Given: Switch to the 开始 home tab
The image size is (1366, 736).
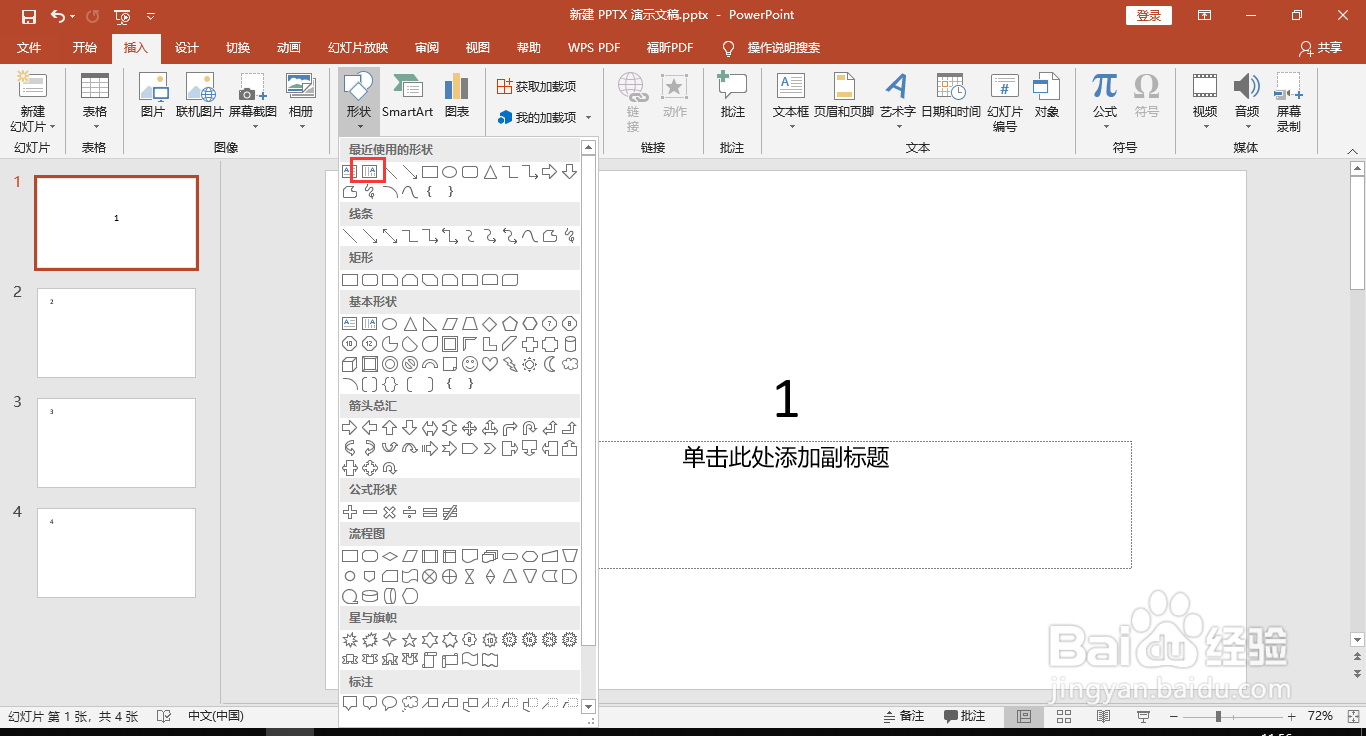Looking at the screenshot, I should point(85,48).
